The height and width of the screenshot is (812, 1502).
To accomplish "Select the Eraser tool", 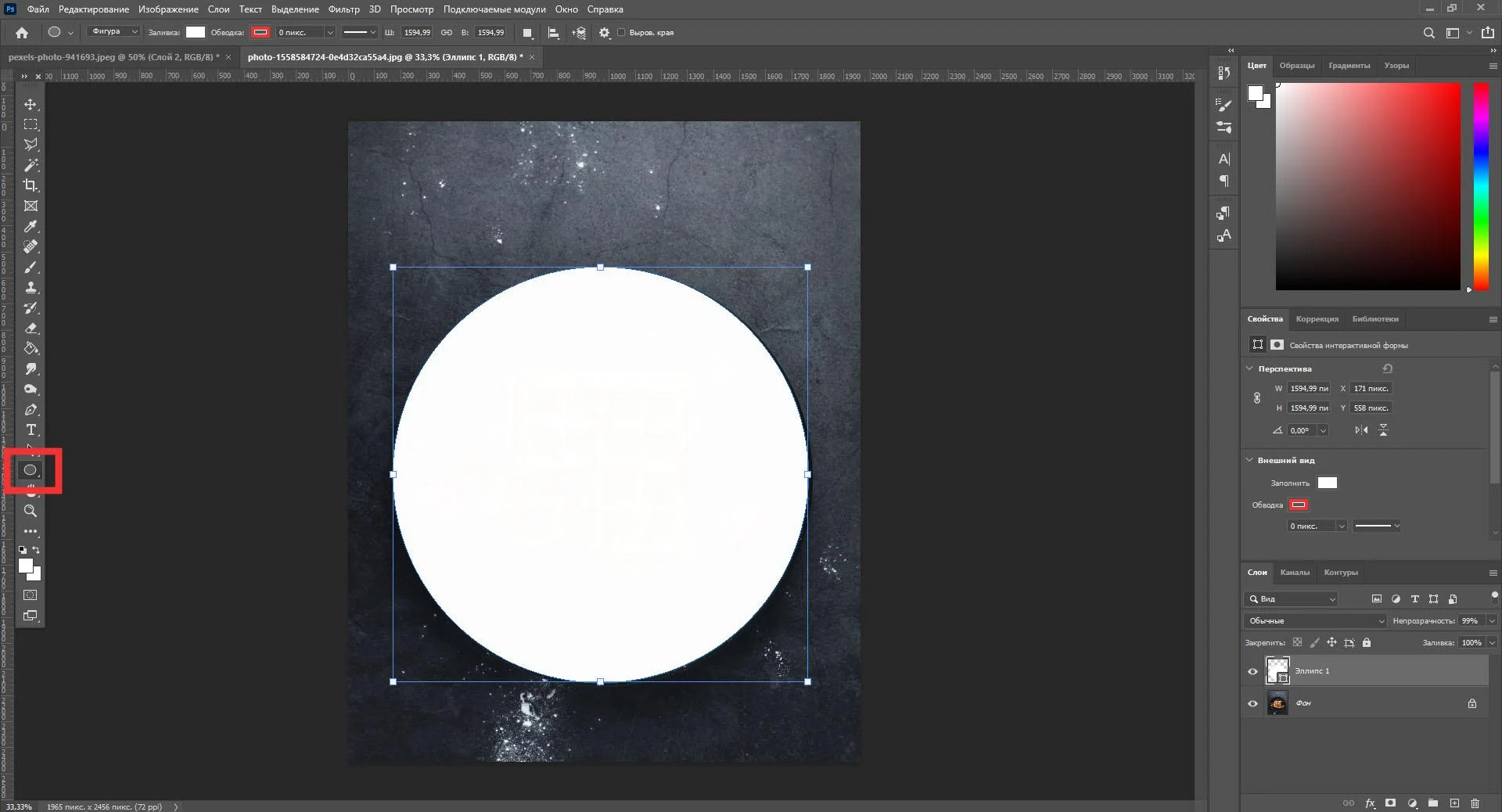I will [31, 329].
